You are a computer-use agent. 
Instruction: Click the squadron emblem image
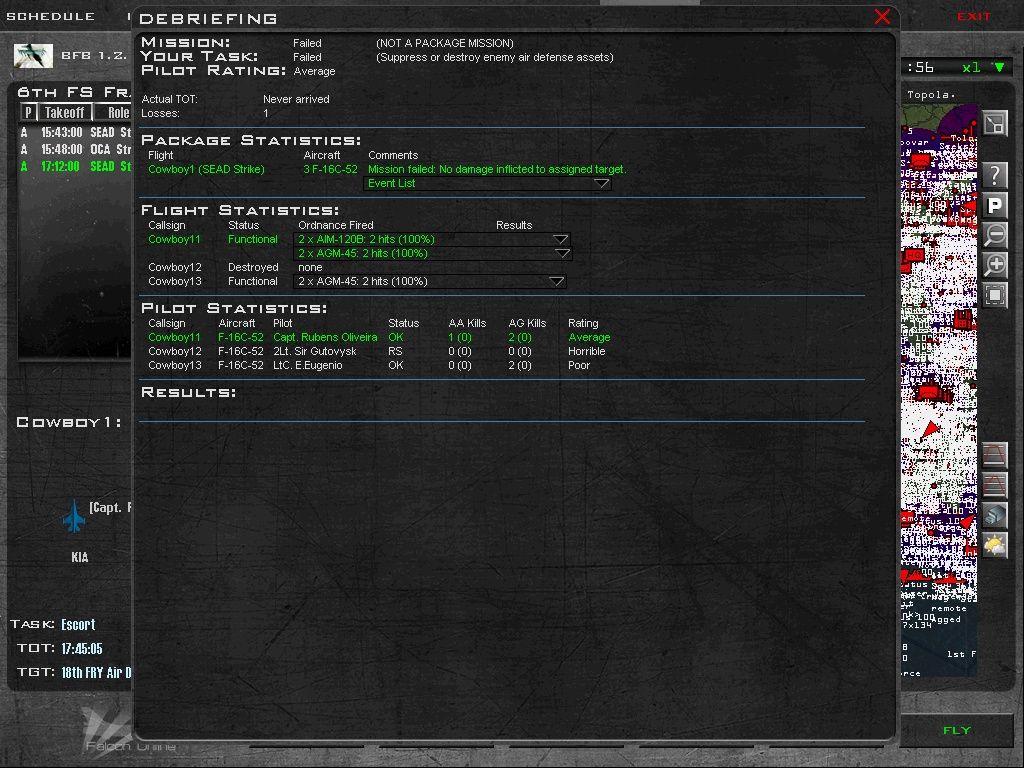[x=33, y=56]
